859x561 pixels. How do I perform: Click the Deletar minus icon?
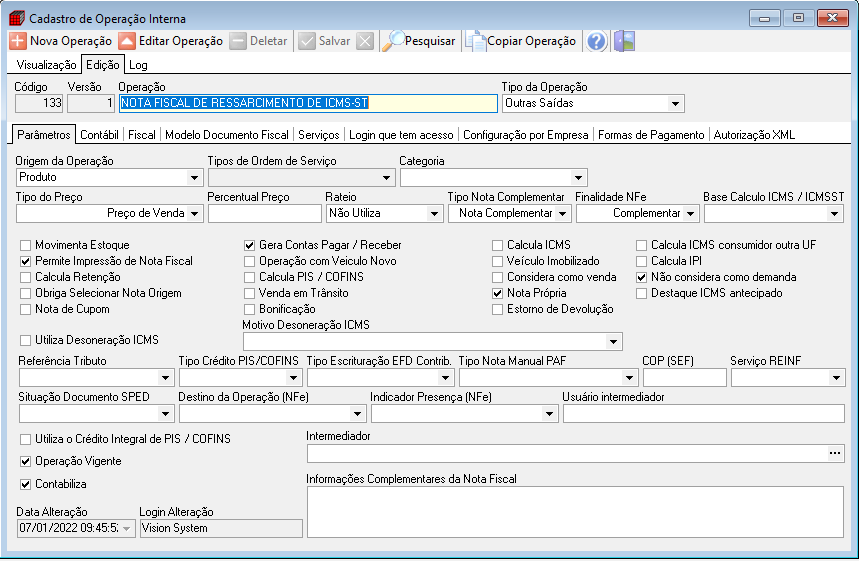click(x=238, y=41)
